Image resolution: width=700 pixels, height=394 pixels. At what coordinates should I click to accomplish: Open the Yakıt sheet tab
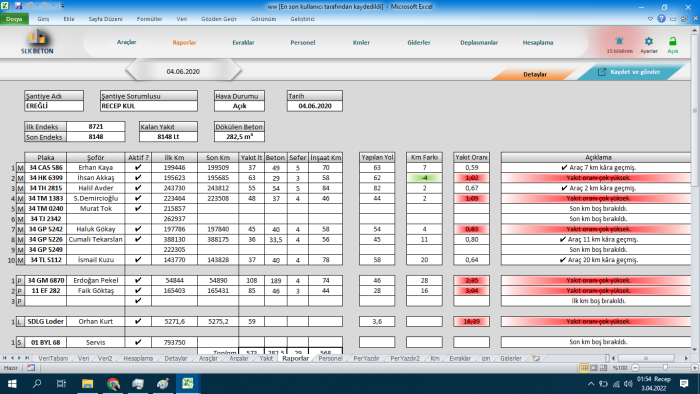coord(266,358)
